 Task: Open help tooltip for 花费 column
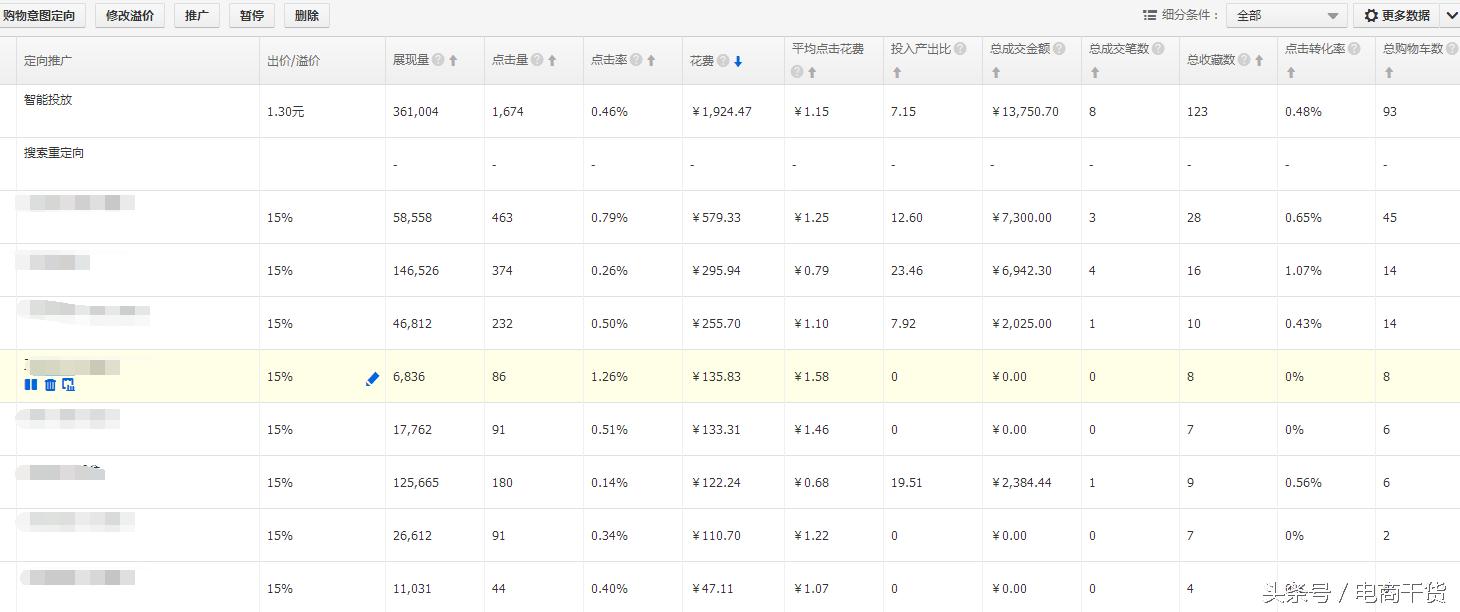[x=723, y=60]
